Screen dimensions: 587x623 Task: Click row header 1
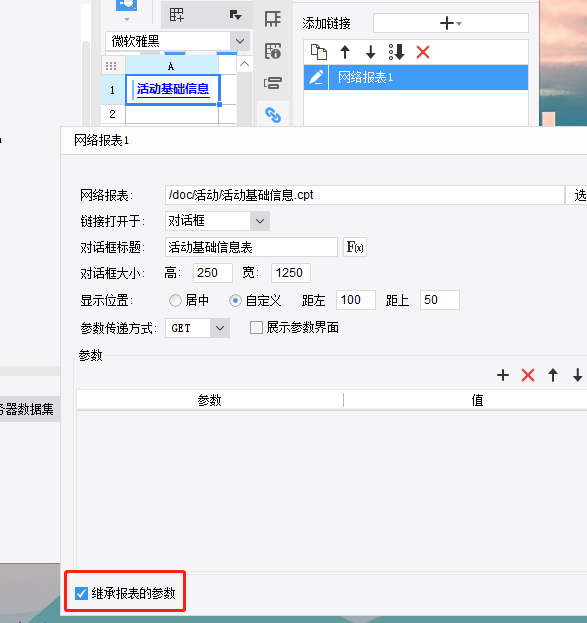(x=113, y=90)
